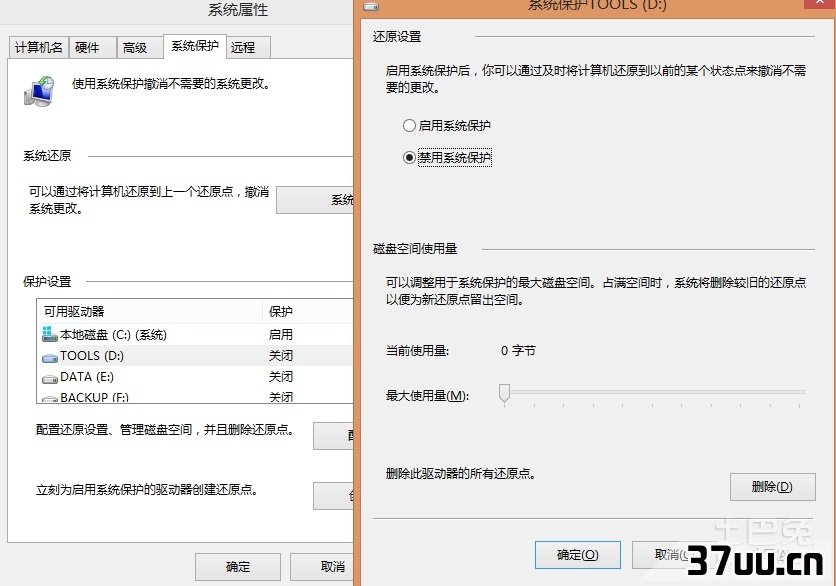The width and height of the screenshot is (836, 586).
Task: Select 禁用系统保护 radio button
Action: coord(409,157)
